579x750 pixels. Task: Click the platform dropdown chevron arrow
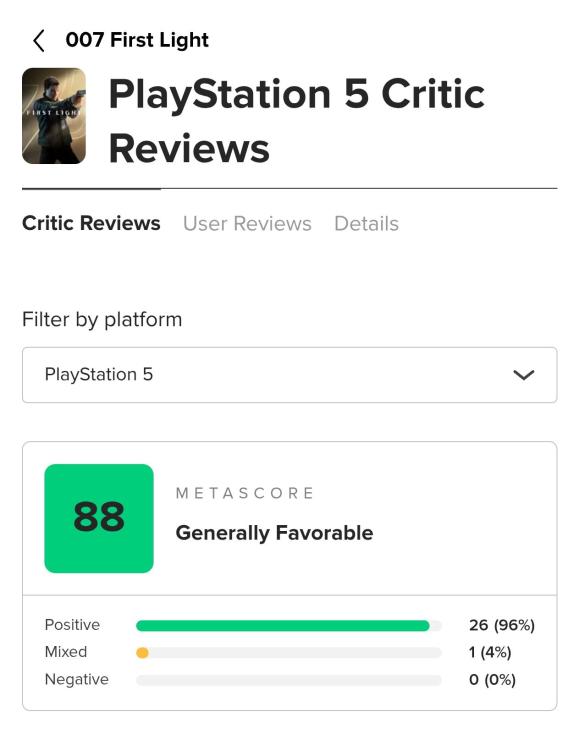(523, 375)
